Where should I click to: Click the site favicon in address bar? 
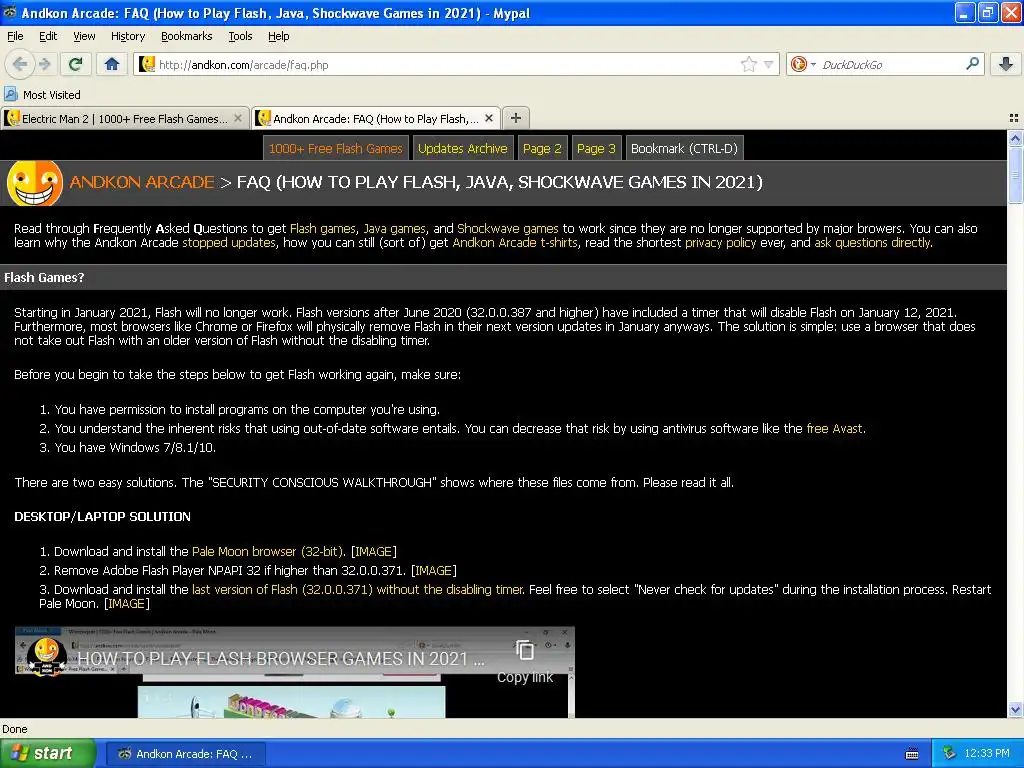pyautogui.click(x=147, y=64)
